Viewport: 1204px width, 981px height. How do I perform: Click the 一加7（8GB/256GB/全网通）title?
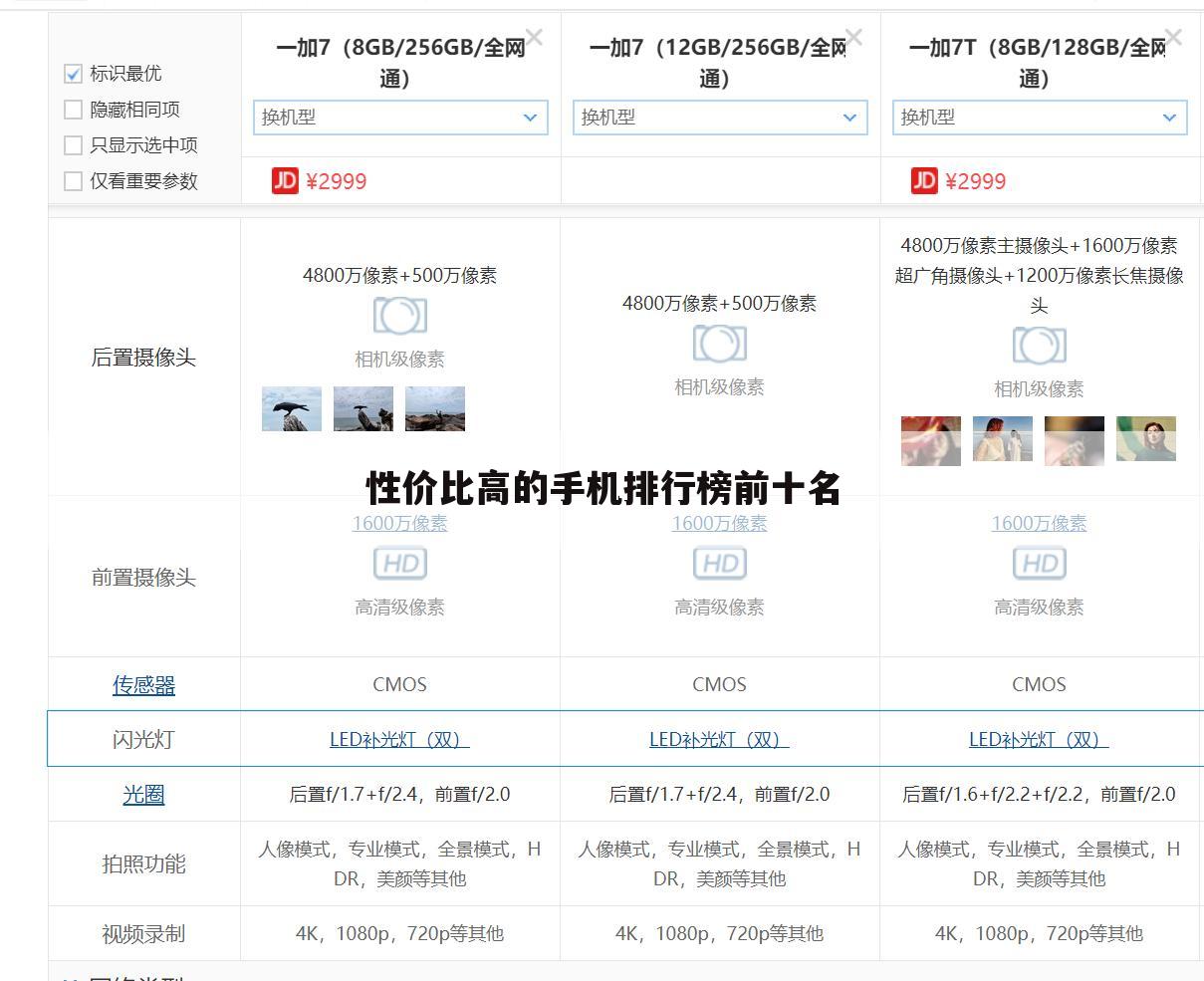coord(400,63)
